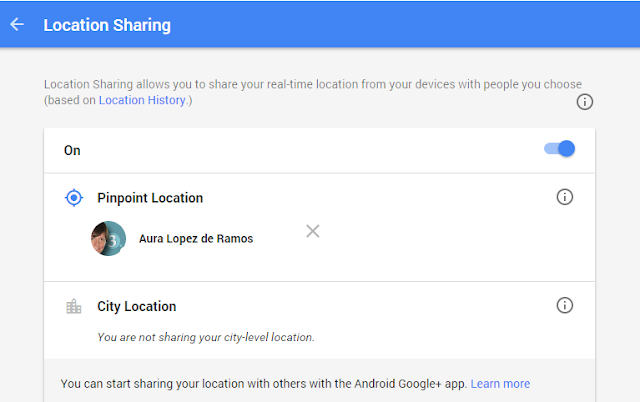Remove Aura Lopez de Ramos from sharing
Viewport: 640px width, 402px height.
tap(312, 231)
